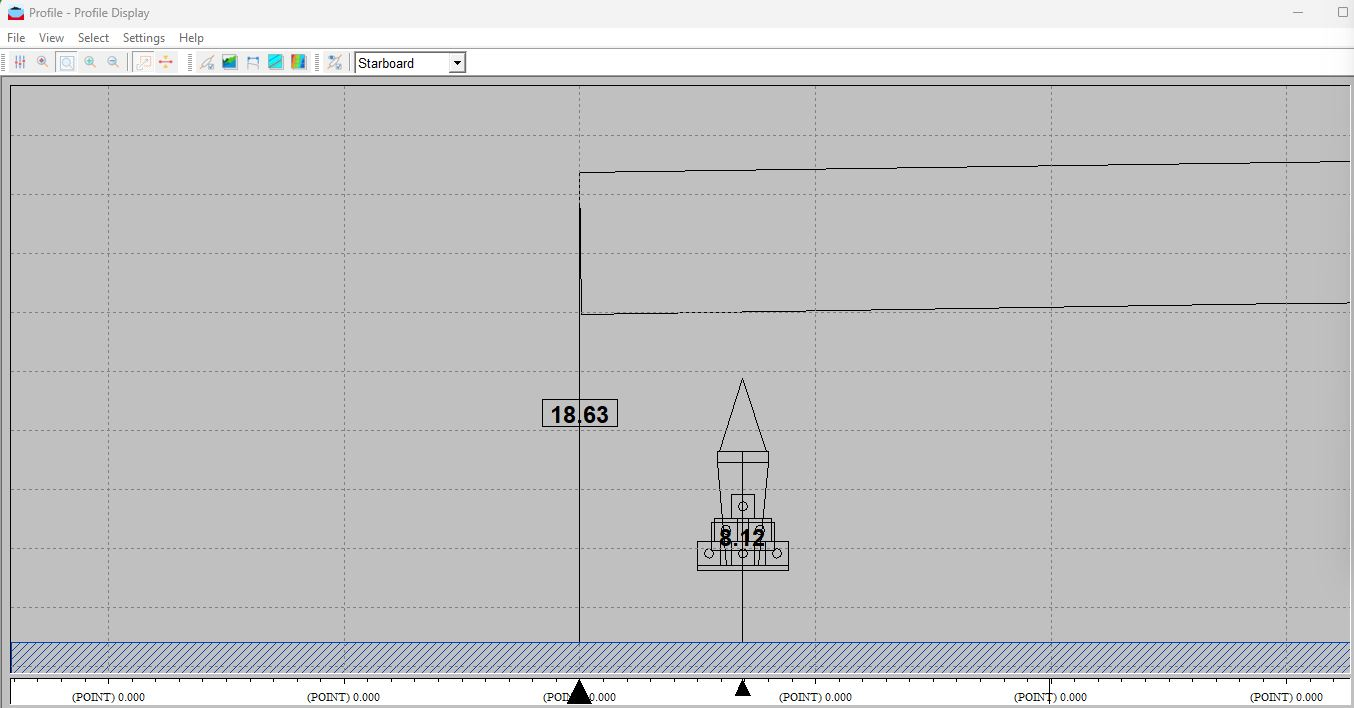Open the File menu
1354x708 pixels.
(x=16, y=38)
